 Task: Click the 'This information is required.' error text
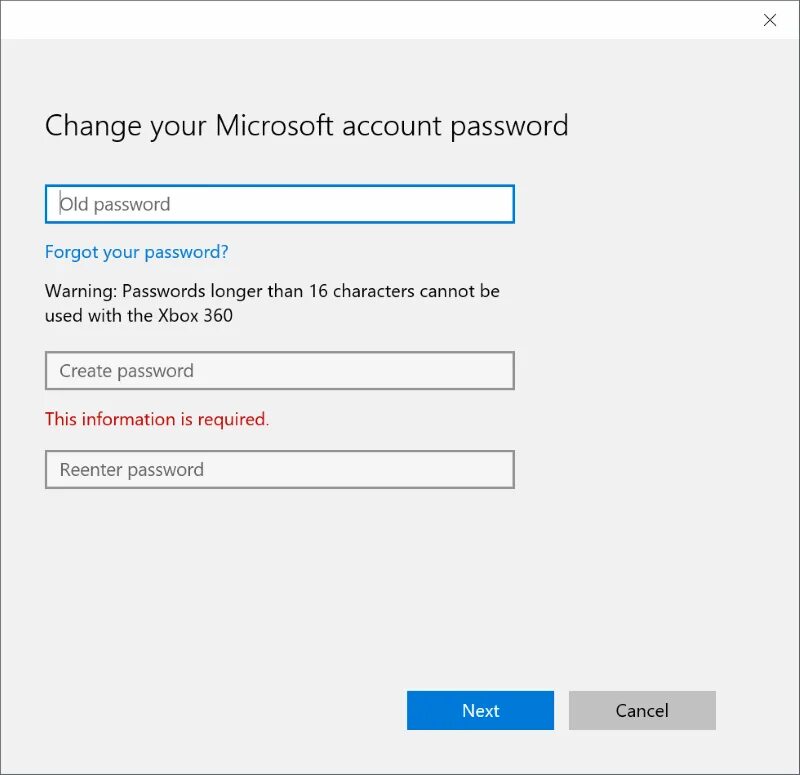pyautogui.click(x=157, y=419)
